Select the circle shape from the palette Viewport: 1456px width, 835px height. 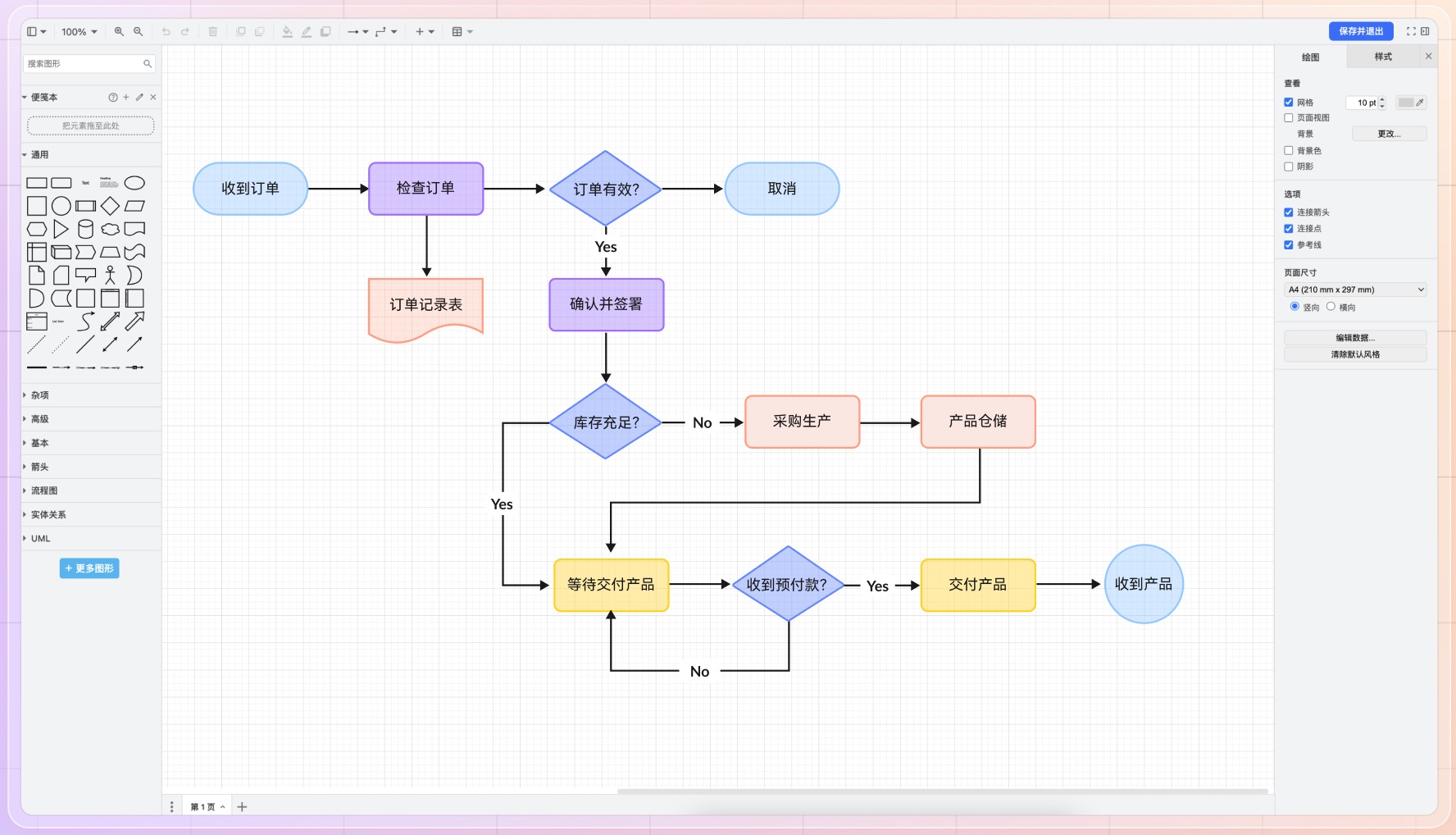(61, 206)
